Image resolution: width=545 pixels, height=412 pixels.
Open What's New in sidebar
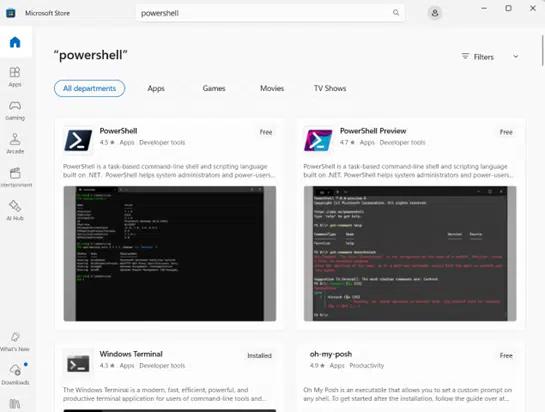tap(15, 341)
